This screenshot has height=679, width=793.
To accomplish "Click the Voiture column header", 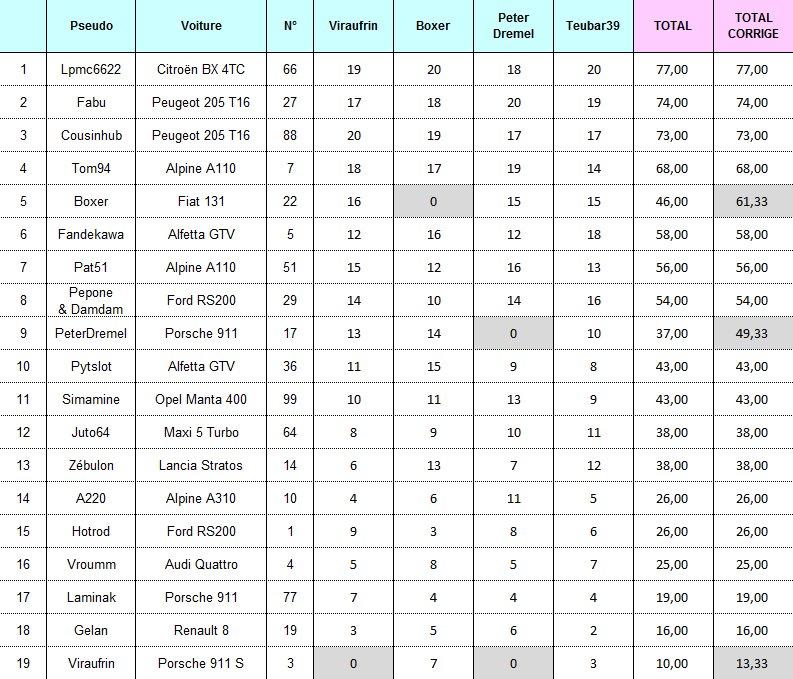I will [202, 25].
